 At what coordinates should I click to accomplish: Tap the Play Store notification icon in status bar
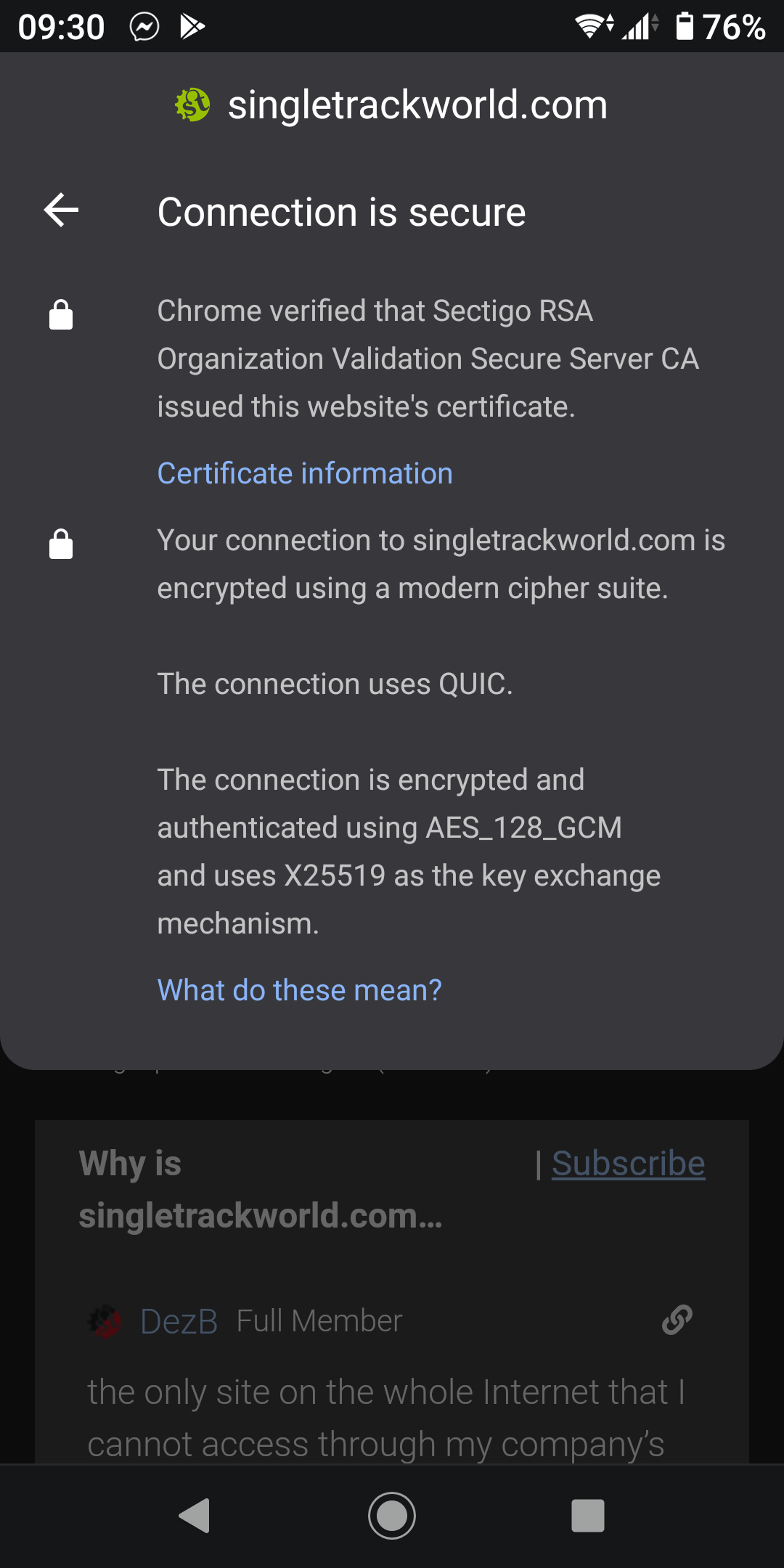point(192,27)
